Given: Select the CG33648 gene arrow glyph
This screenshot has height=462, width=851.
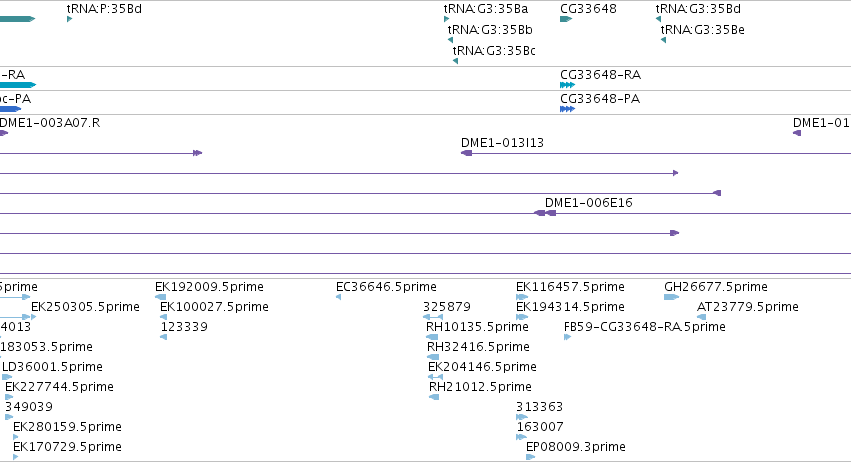Looking at the screenshot, I should pyautogui.click(x=566, y=19).
